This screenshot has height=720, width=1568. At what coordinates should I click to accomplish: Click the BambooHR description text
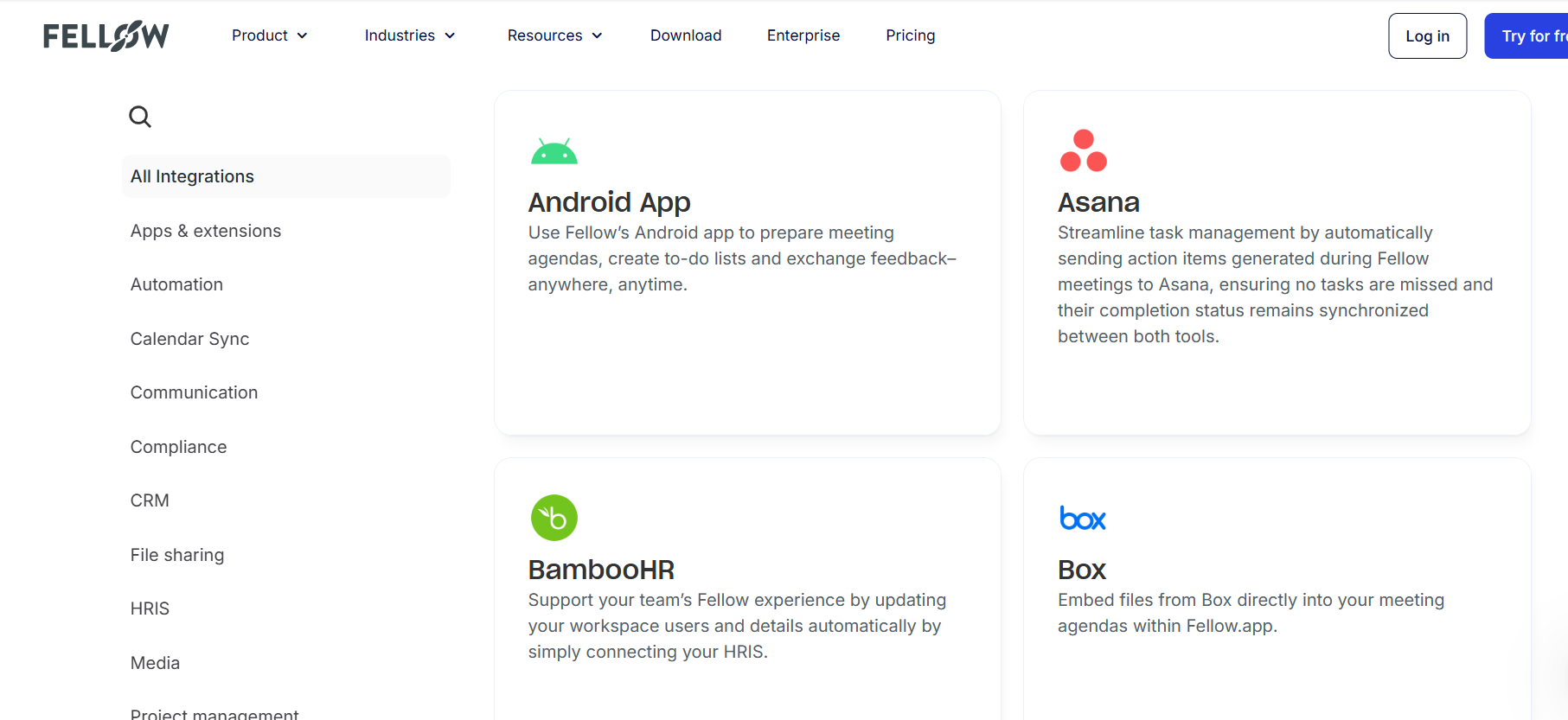coord(737,626)
